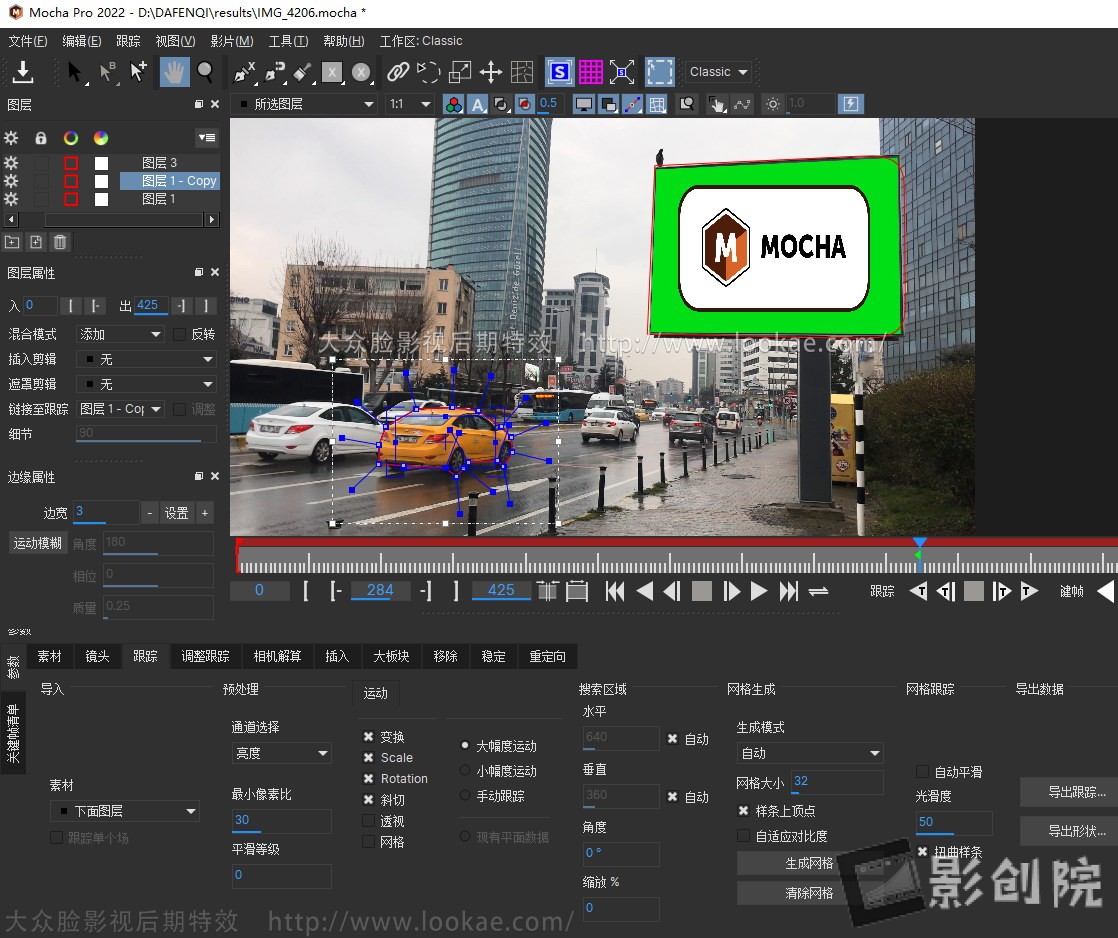Switch to the 插入 module tab
Viewport: 1118px width, 938px height.
337,657
